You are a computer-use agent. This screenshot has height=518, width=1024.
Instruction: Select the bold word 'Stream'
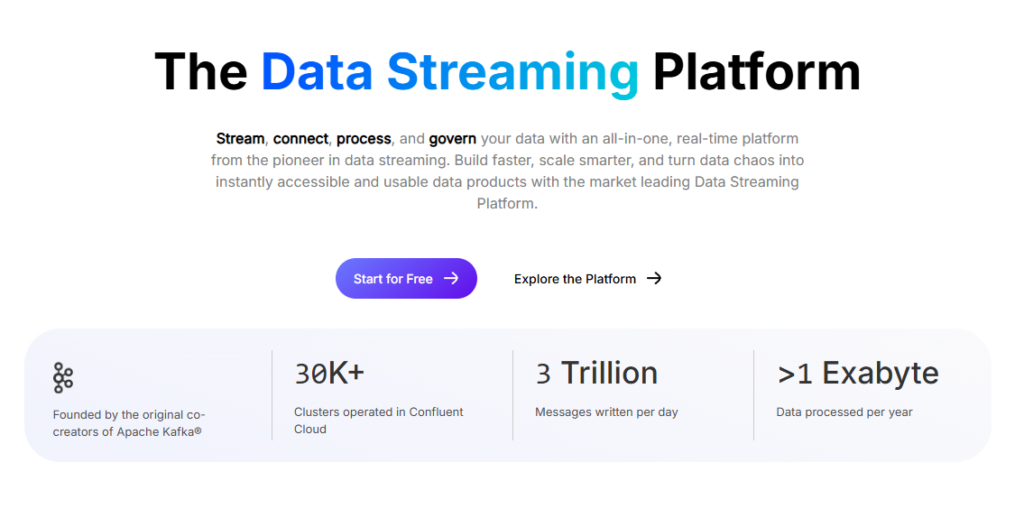240,138
